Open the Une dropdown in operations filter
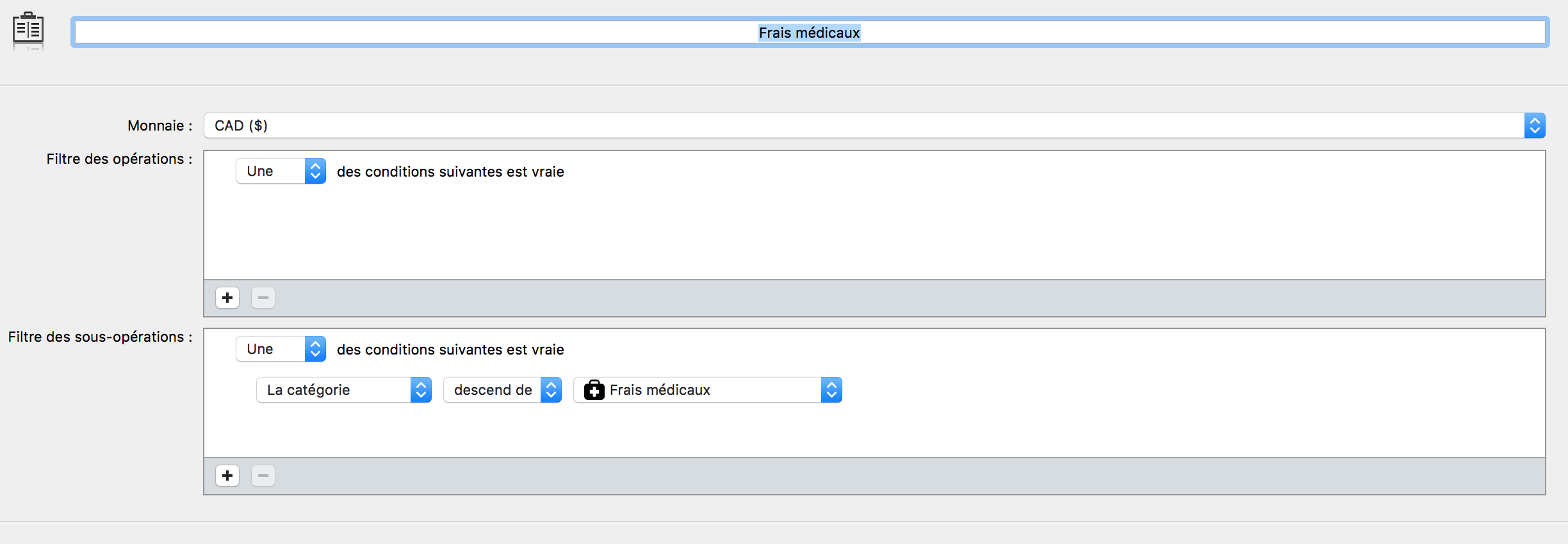 pos(281,171)
